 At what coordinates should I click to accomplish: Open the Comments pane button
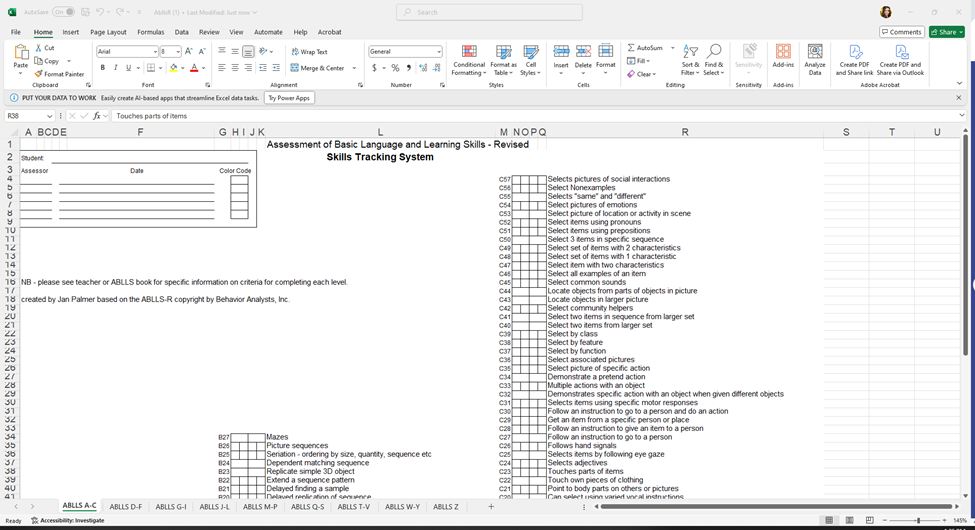tap(902, 32)
